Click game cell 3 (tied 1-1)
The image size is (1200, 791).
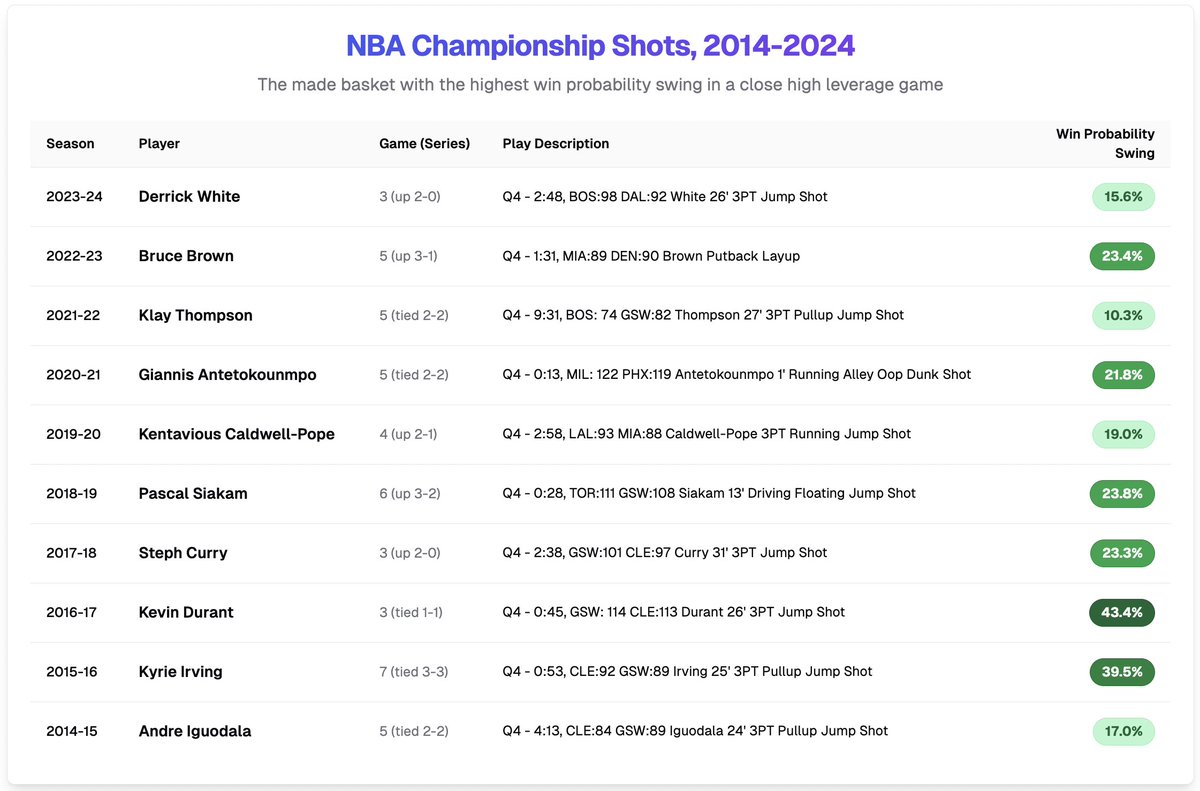click(413, 612)
